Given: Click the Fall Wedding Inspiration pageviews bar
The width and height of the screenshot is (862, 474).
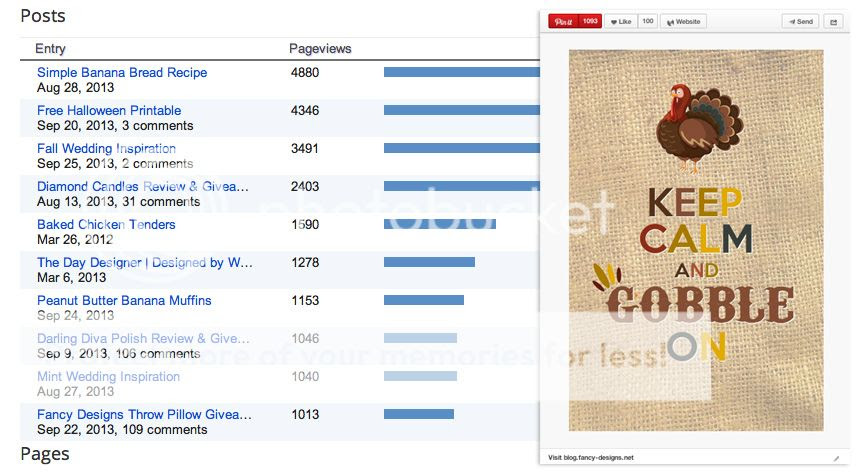Looking at the screenshot, I should [462, 148].
